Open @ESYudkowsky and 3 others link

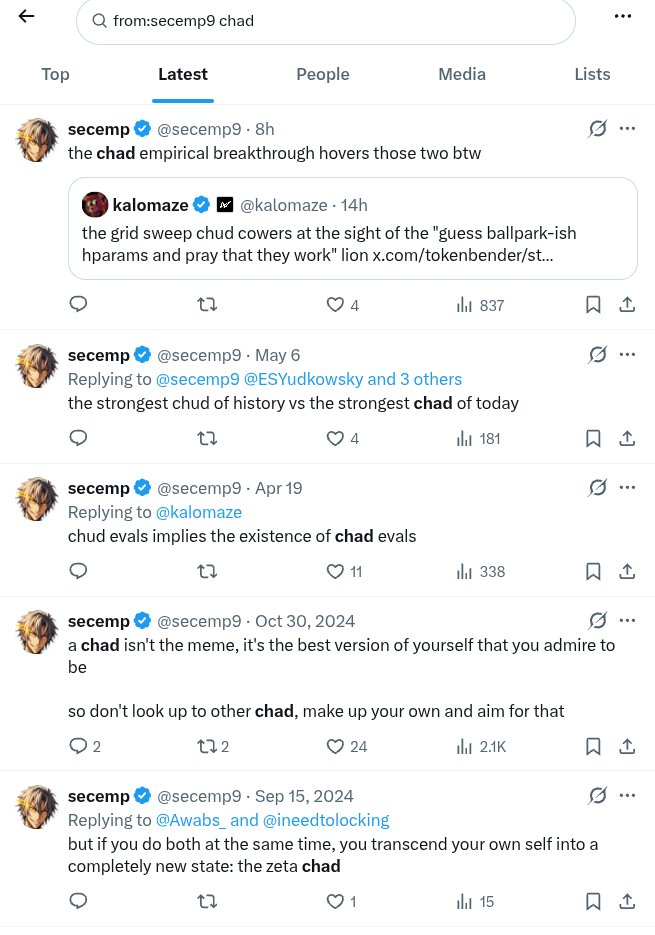[353, 379]
